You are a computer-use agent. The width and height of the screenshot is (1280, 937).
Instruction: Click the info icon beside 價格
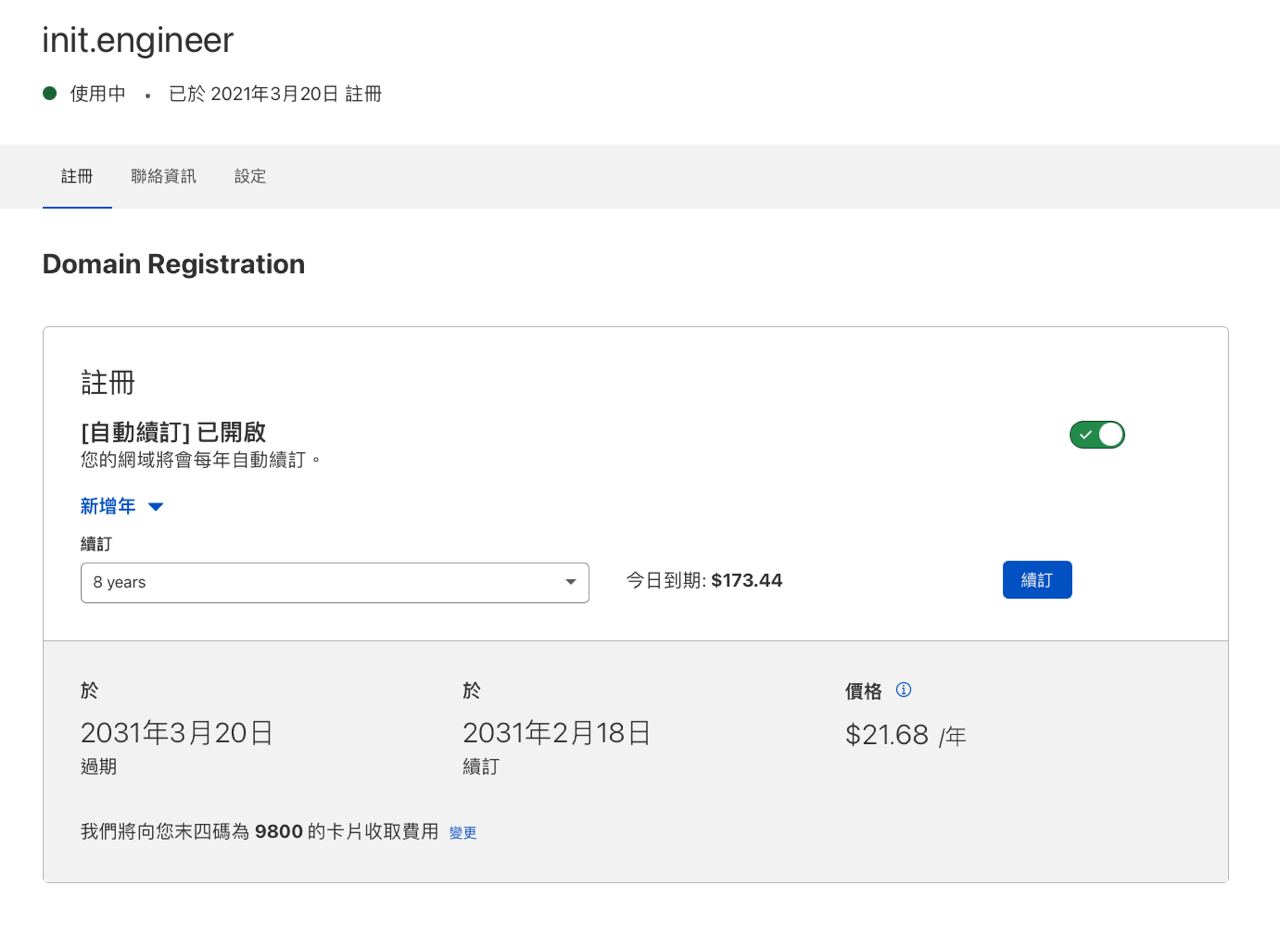(x=904, y=690)
